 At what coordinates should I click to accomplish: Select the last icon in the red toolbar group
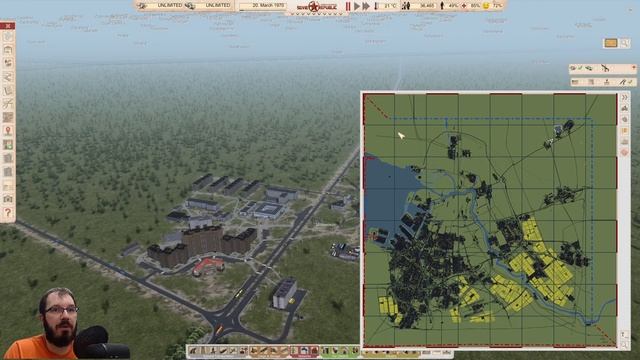(314, 351)
